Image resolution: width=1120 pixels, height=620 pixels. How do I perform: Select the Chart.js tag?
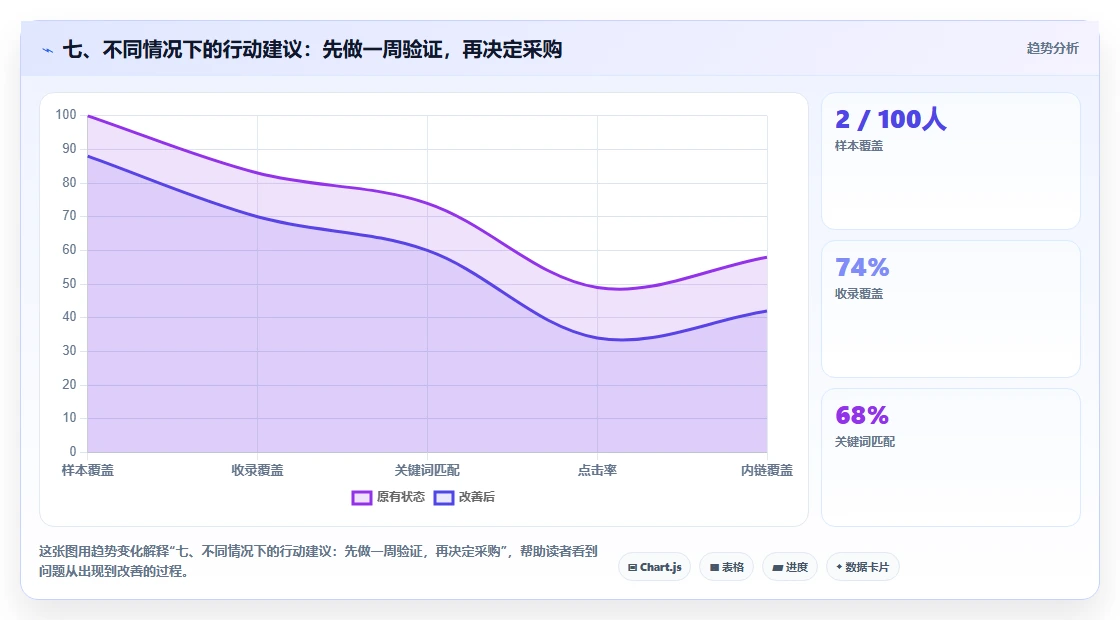coord(654,567)
